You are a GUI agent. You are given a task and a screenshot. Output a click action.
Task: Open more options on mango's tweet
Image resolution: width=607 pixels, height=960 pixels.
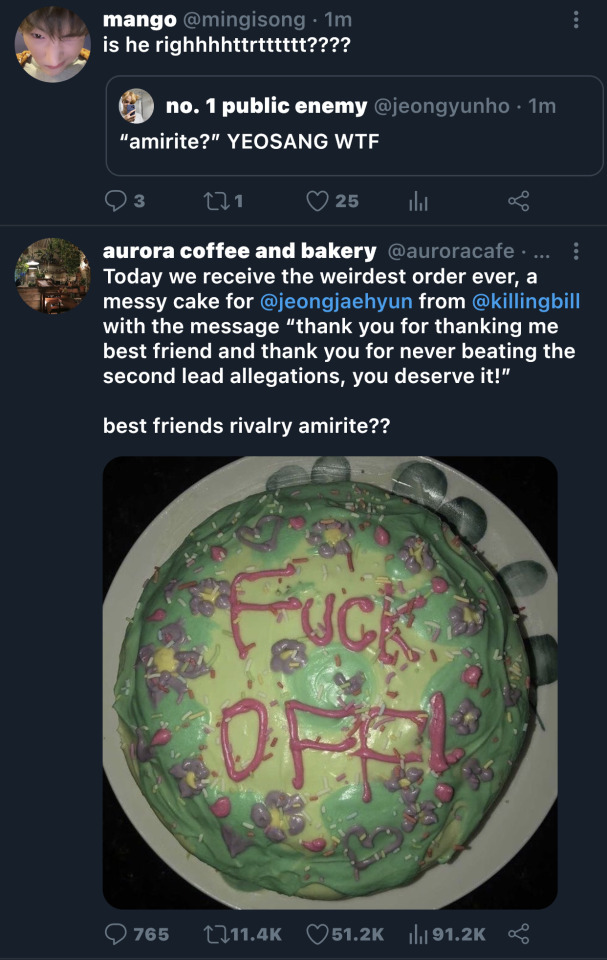coord(575,20)
